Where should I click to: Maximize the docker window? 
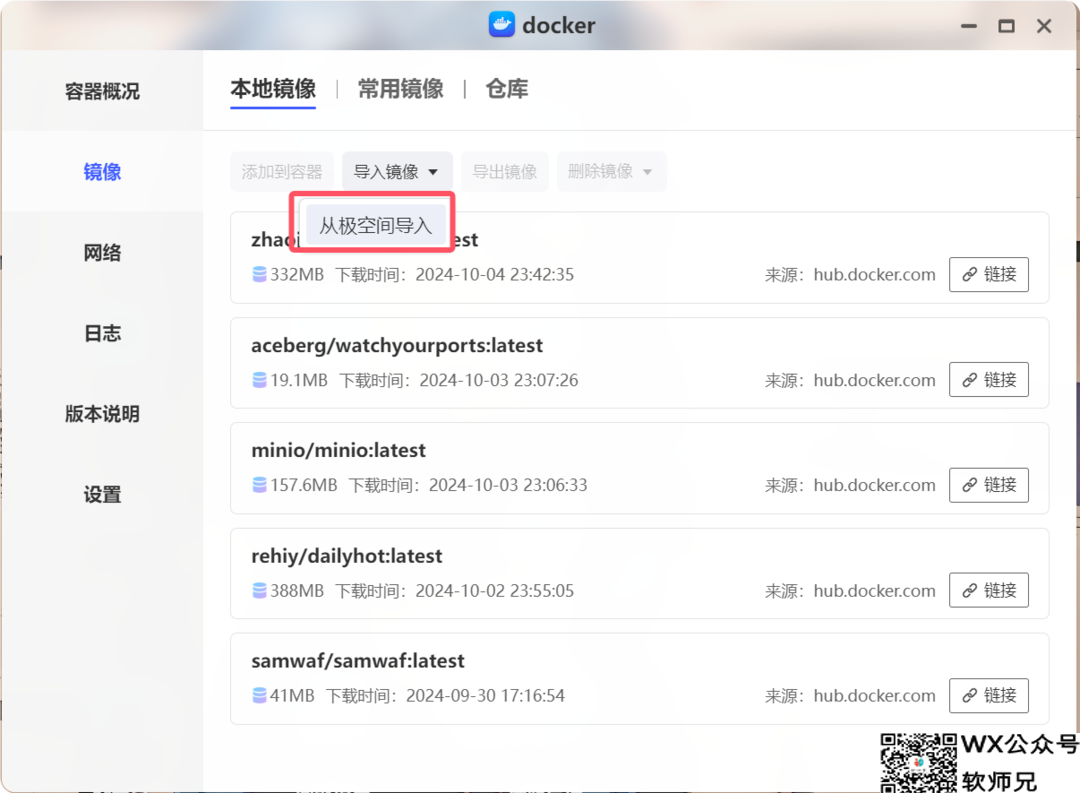click(1006, 26)
